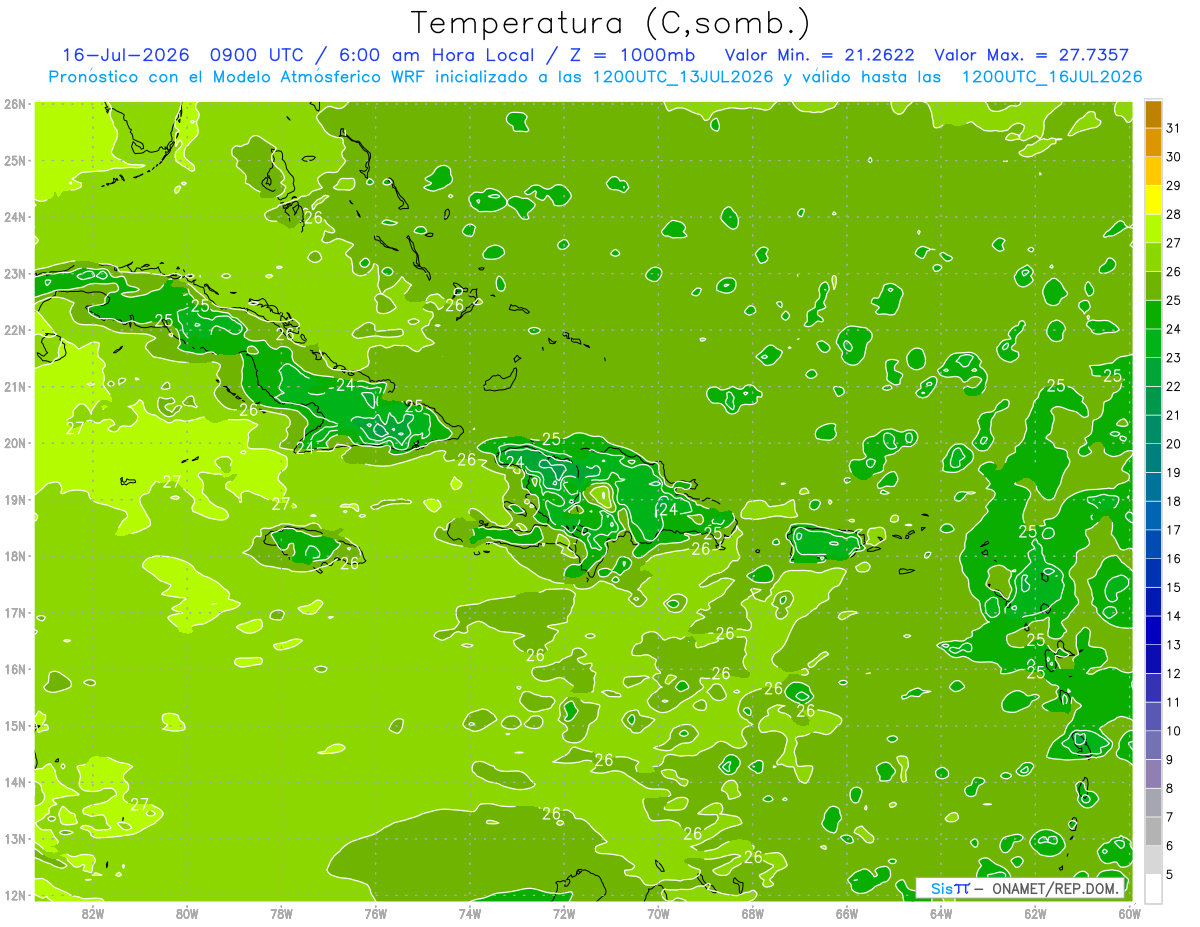Screen dimensions: 1200x927
Task: Click latitude axis label 26N
Action: click(x=14, y=104)
